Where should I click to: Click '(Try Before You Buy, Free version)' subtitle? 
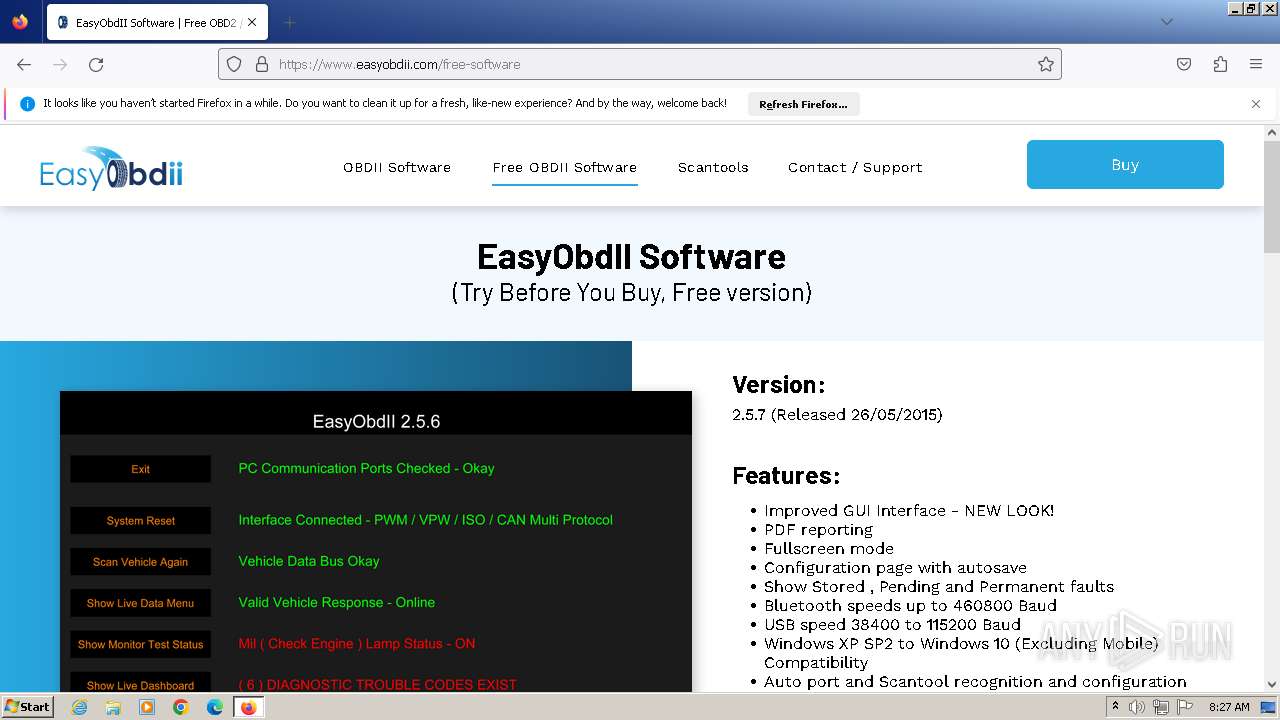[631, 293]
